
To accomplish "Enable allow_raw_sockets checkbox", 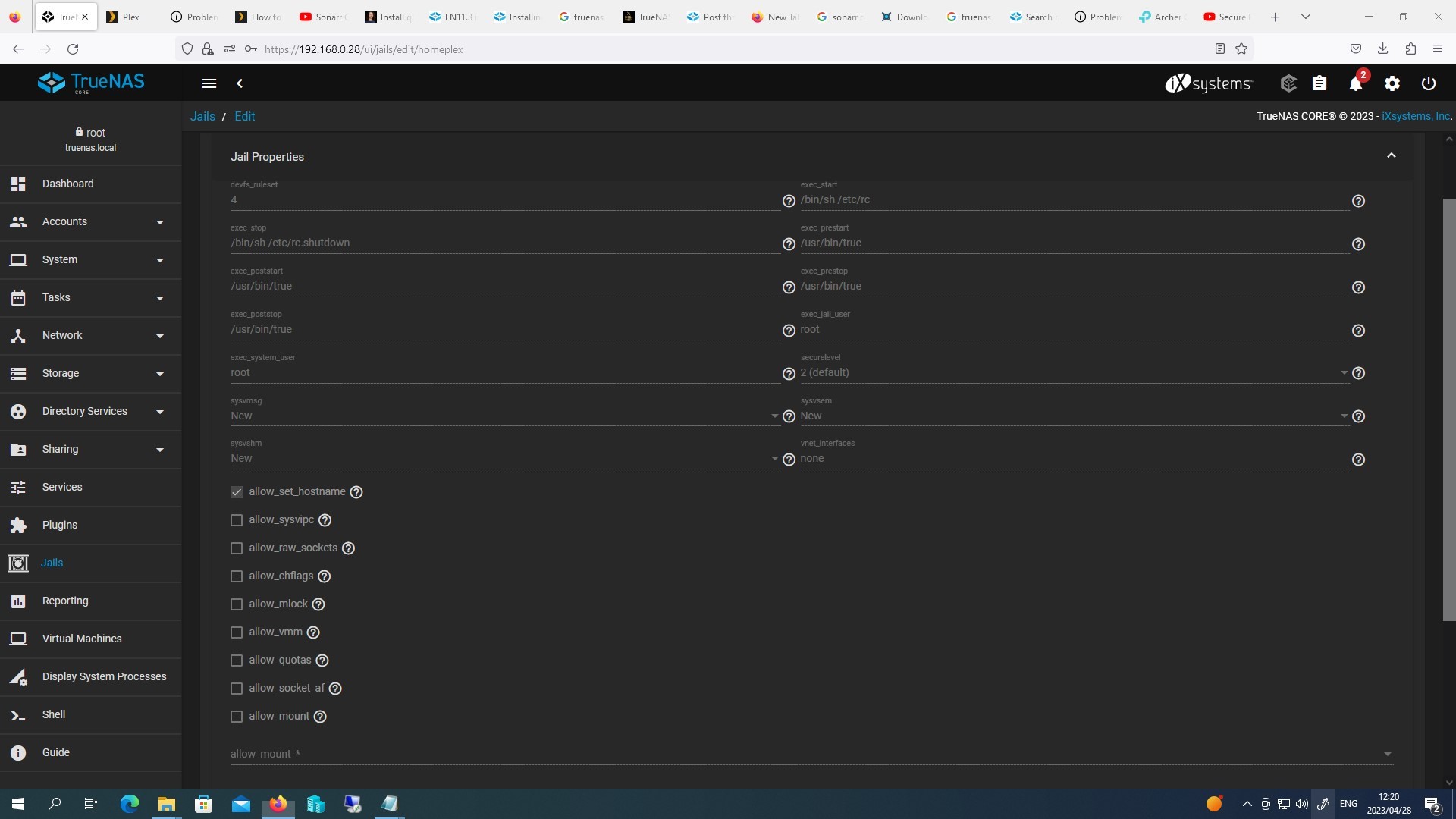I will [237, 548].
